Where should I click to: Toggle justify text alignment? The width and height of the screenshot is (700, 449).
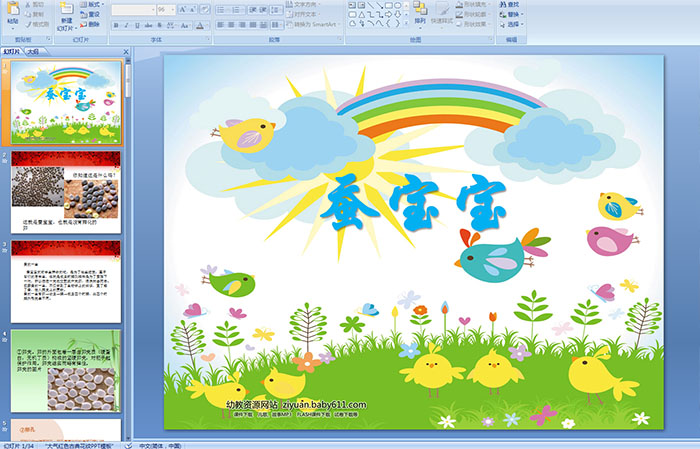coord(253,25)
